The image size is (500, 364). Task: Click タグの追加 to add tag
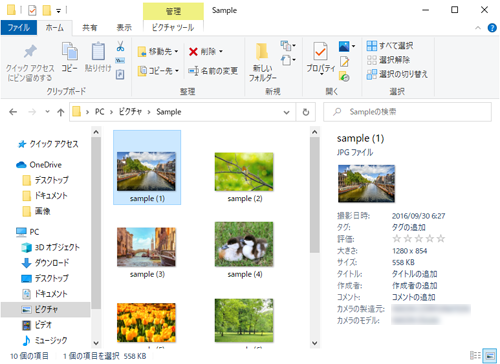coord(409,227)
